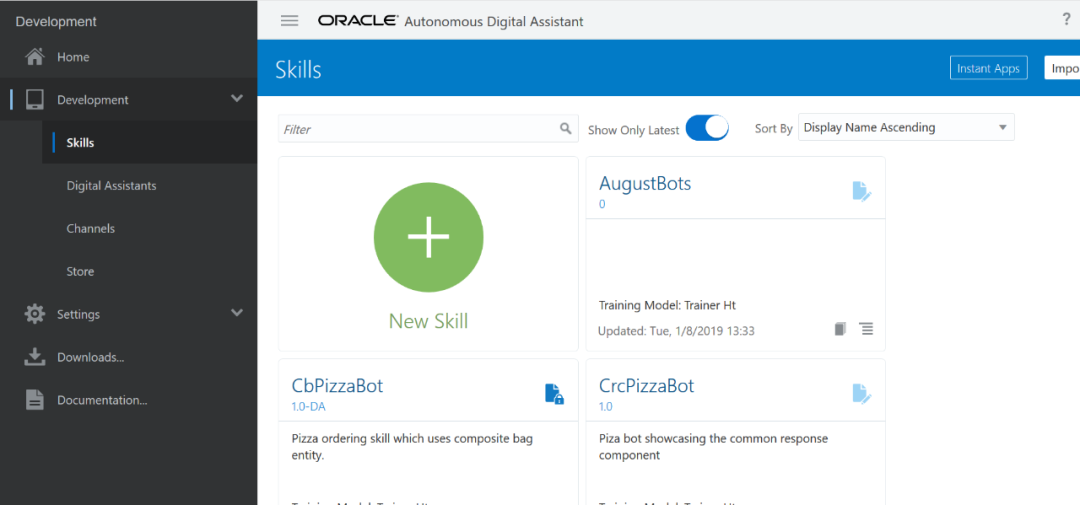Toggle the Show Only Latest switch
The height and width of the screenshot is (505, 1080).
coord(707,128)
